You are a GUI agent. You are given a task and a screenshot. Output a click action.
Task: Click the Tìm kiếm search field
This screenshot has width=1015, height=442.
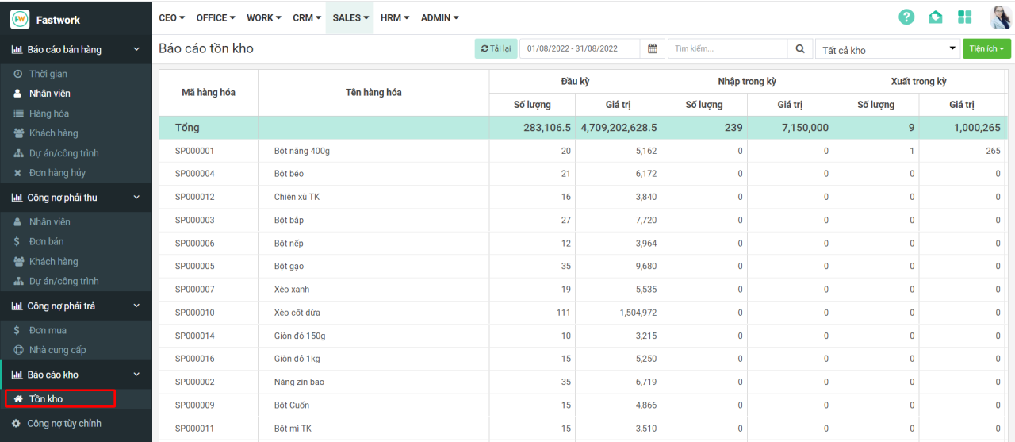click(727, 49)
